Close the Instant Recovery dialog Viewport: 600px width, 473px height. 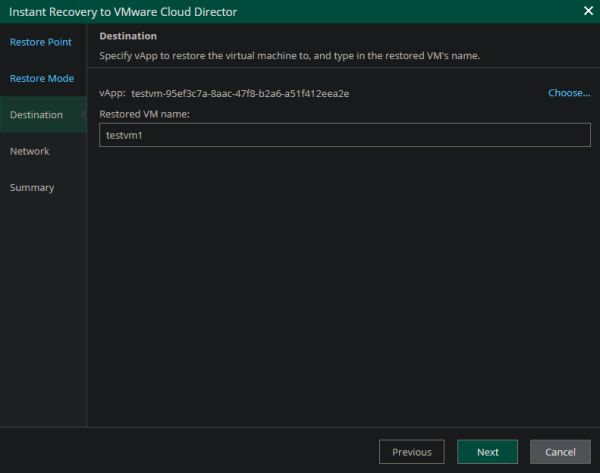(588, 11)
